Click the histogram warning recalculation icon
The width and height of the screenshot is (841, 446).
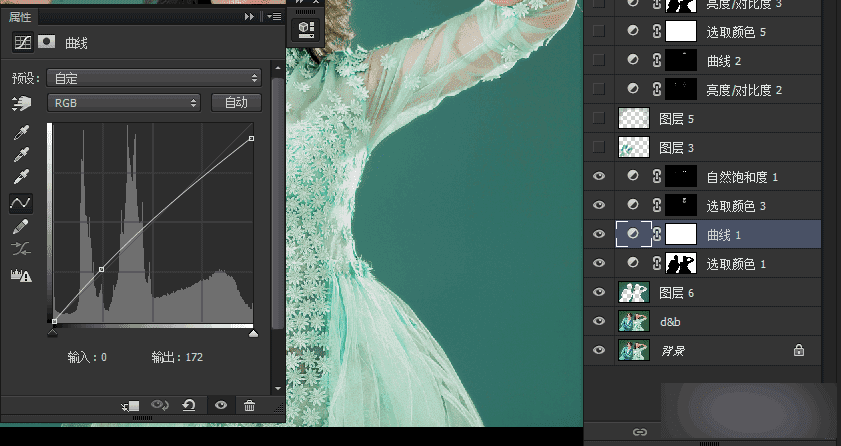tap(20, 277)
